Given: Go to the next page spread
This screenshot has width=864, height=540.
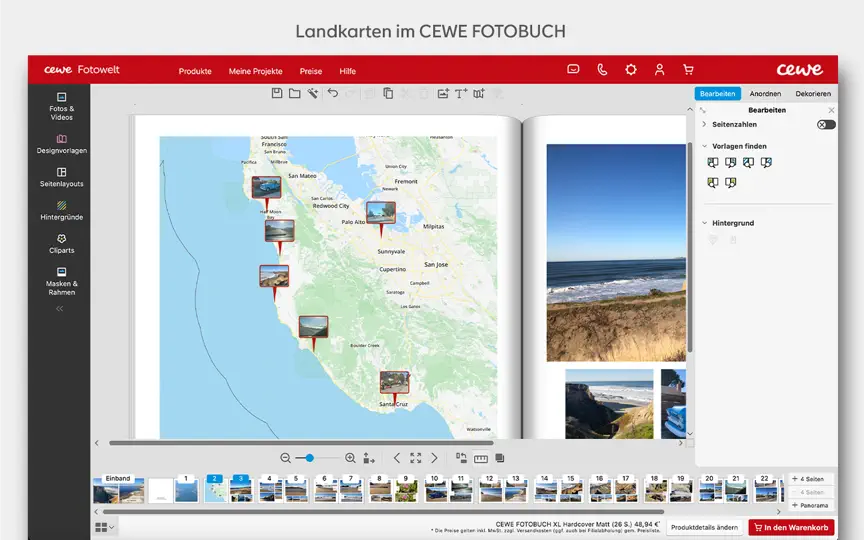Looking at the screenshot, I should pyautogui.click(x=434, y=458).
